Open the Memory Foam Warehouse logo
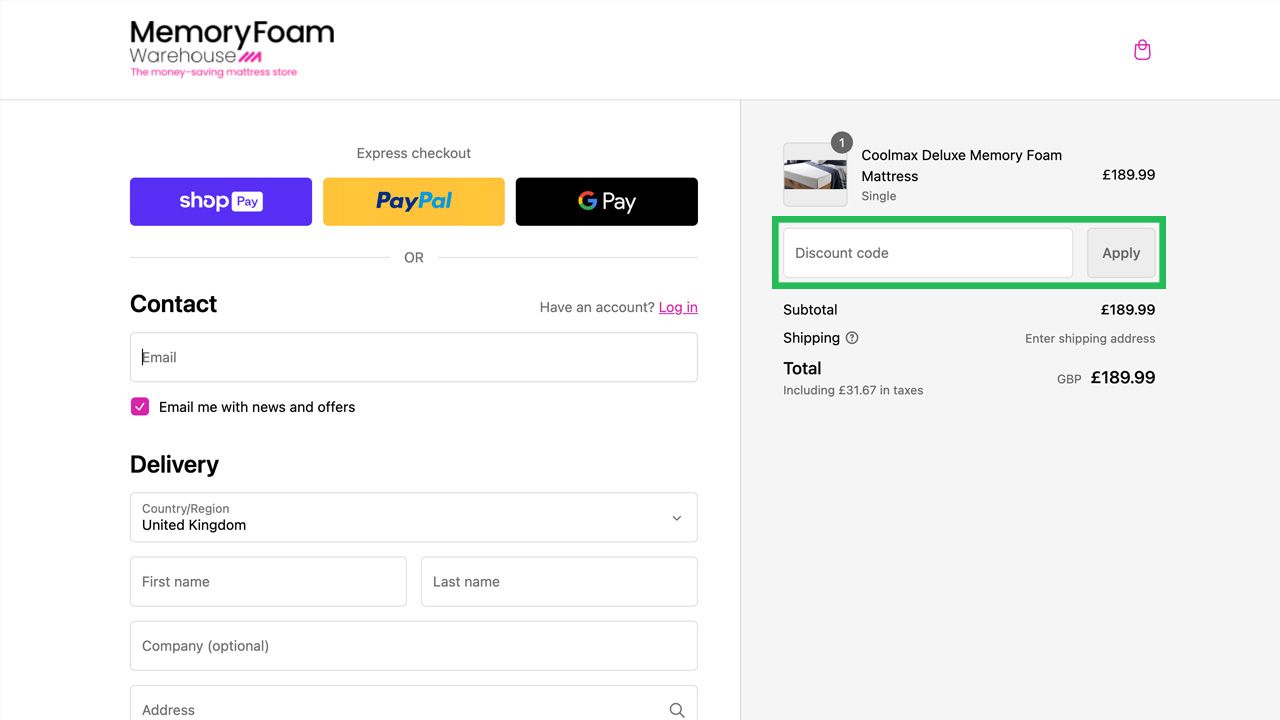1280x720 pixels. [232, 48]
